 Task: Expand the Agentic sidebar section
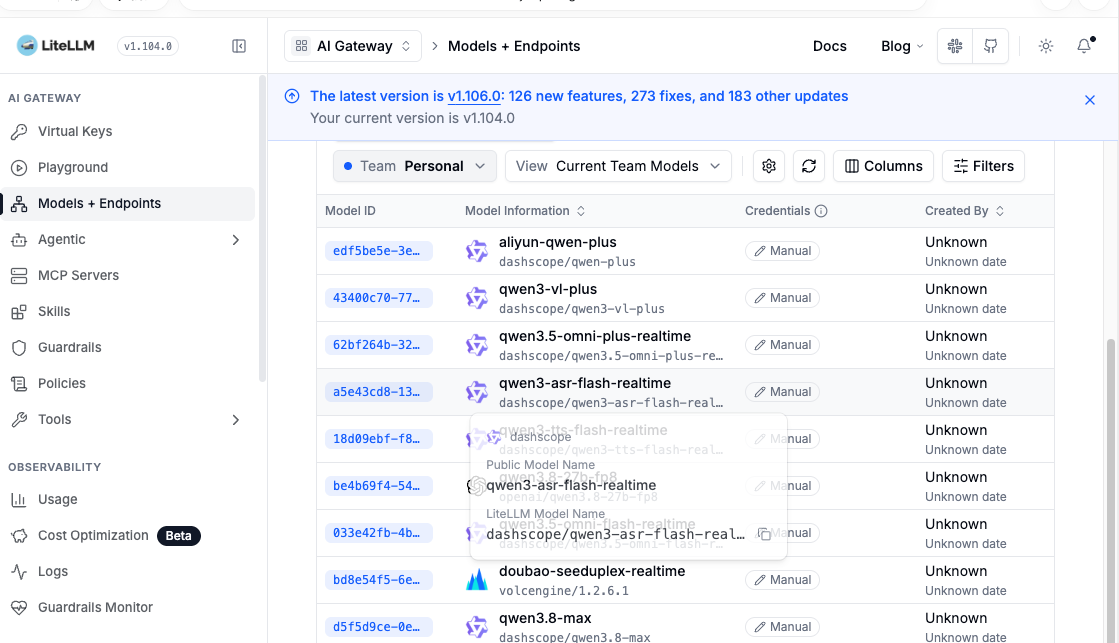[x=127, y=240]
